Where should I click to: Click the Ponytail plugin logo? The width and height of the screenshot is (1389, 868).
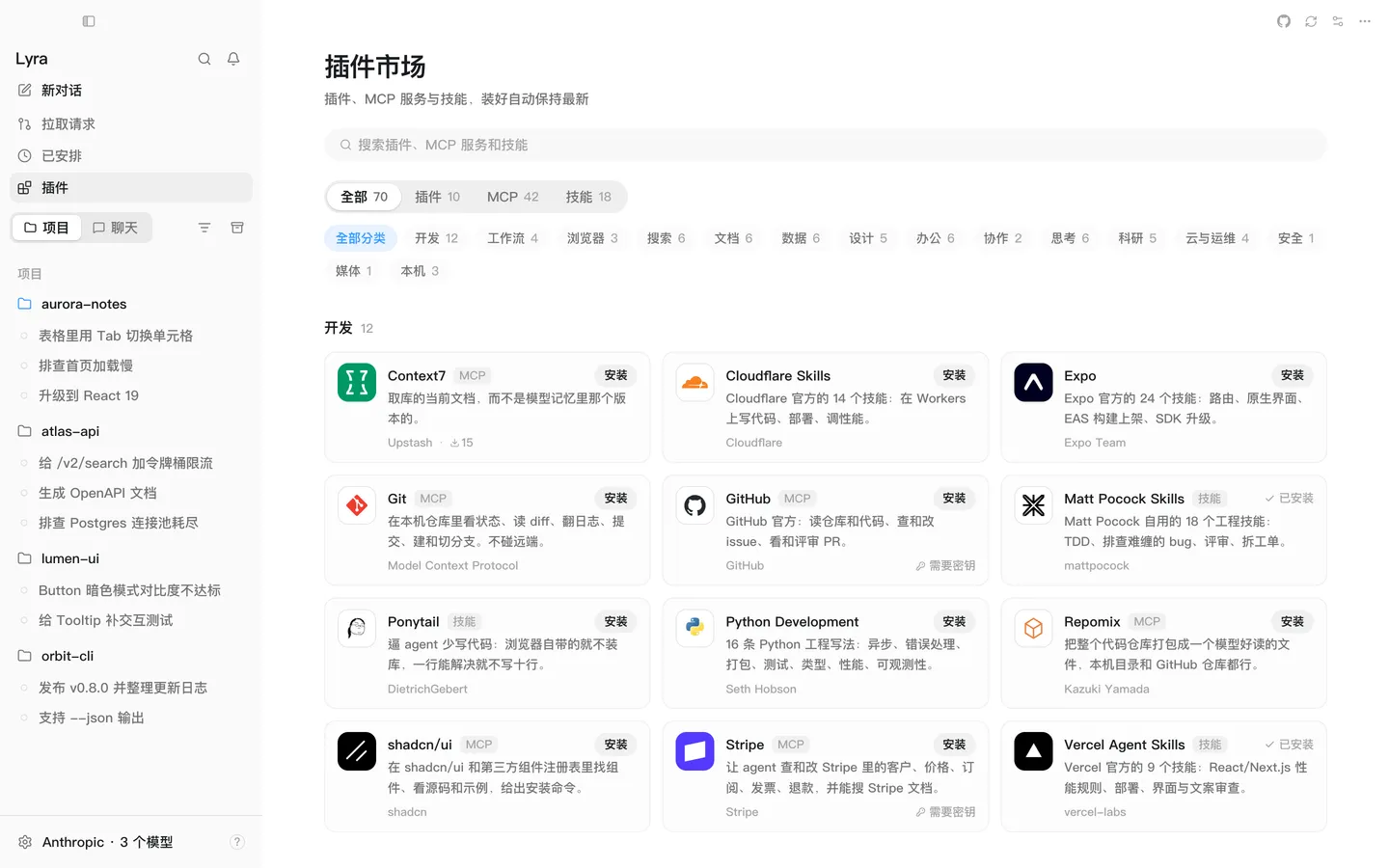pyautogui.click(x=357, y=629)
